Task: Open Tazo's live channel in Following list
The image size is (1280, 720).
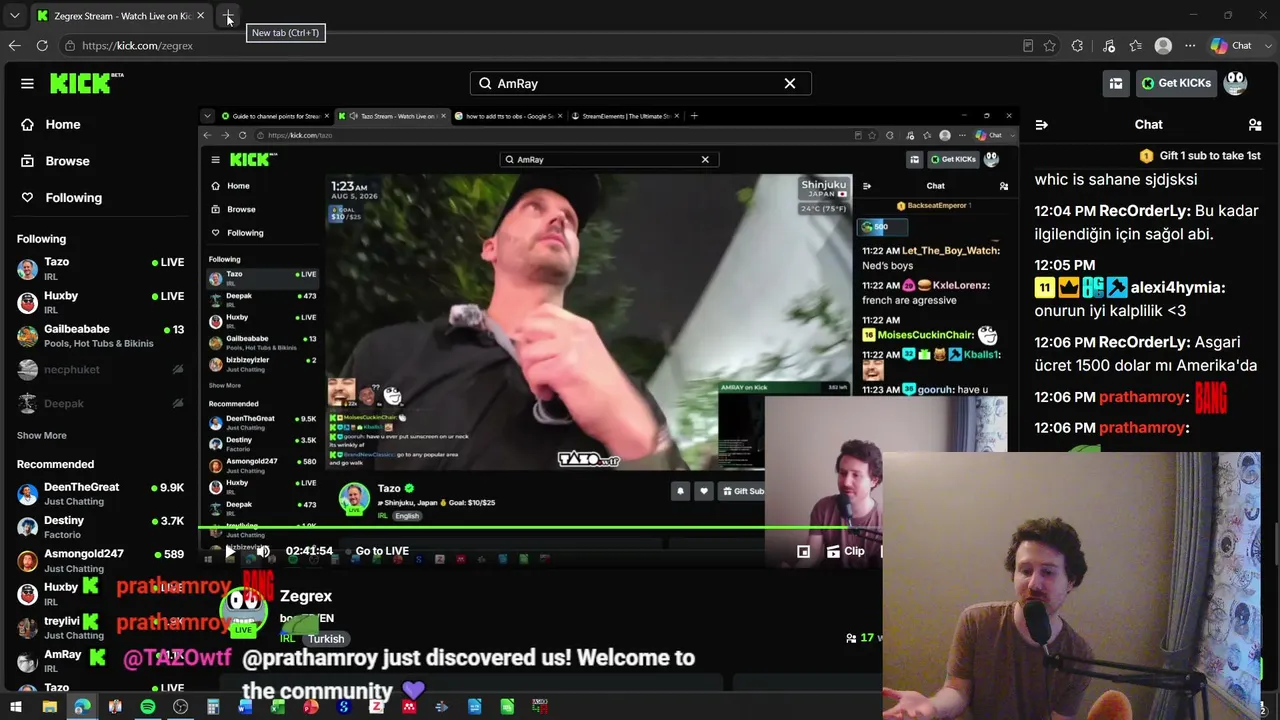Action: pos(100,268)
